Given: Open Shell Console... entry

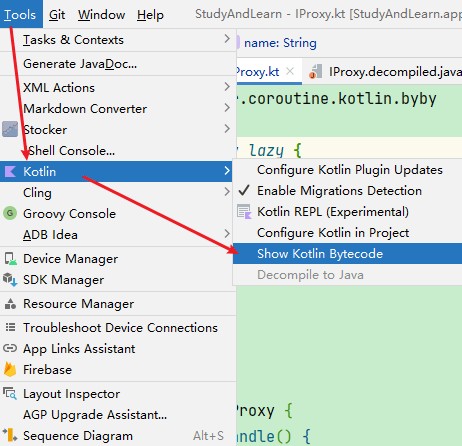Looking at the screenshot, I should [x=117, y=151].
